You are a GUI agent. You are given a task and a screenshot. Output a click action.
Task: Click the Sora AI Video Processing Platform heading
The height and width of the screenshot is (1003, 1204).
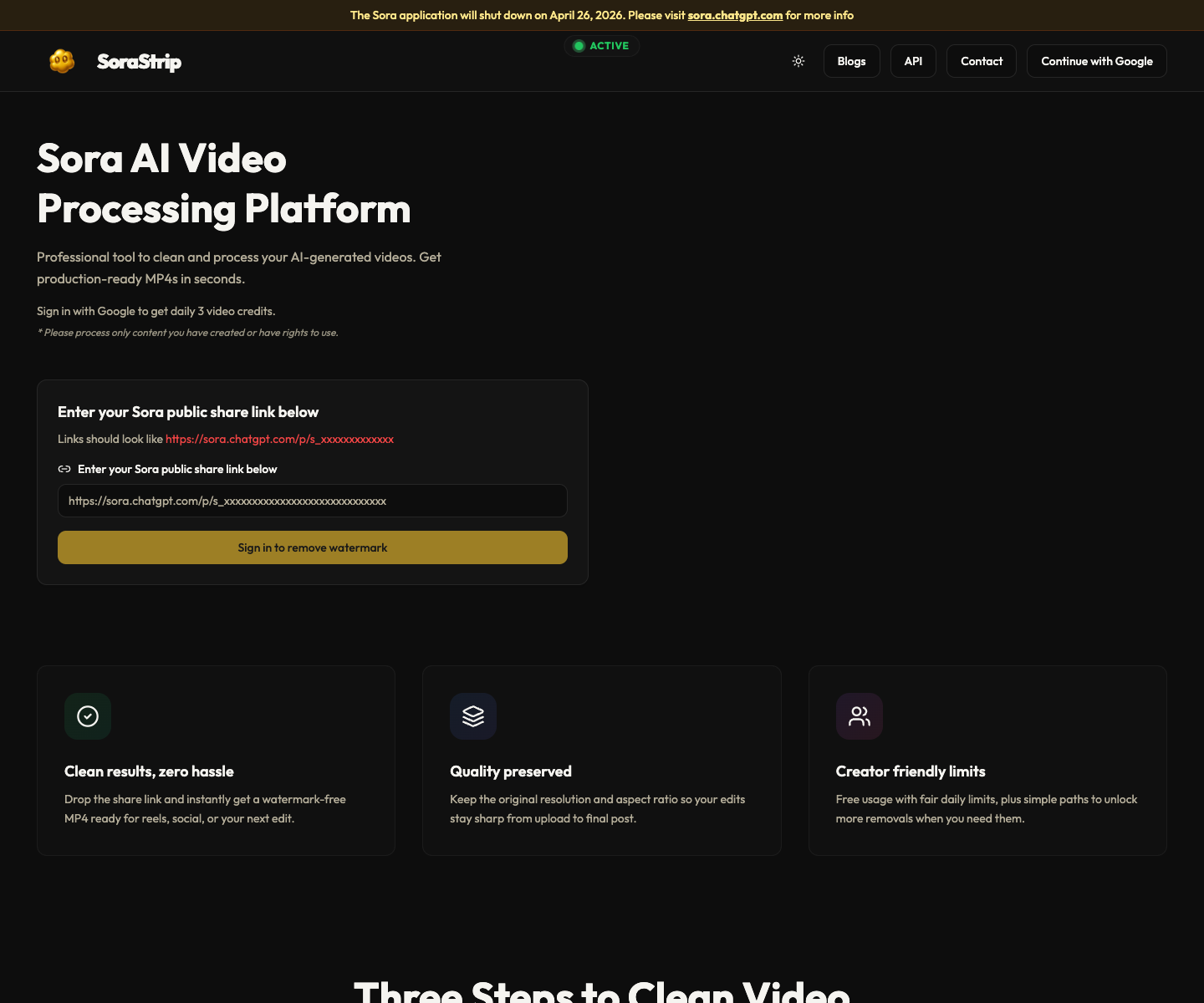pyautogui.click(x=224, y=184)
